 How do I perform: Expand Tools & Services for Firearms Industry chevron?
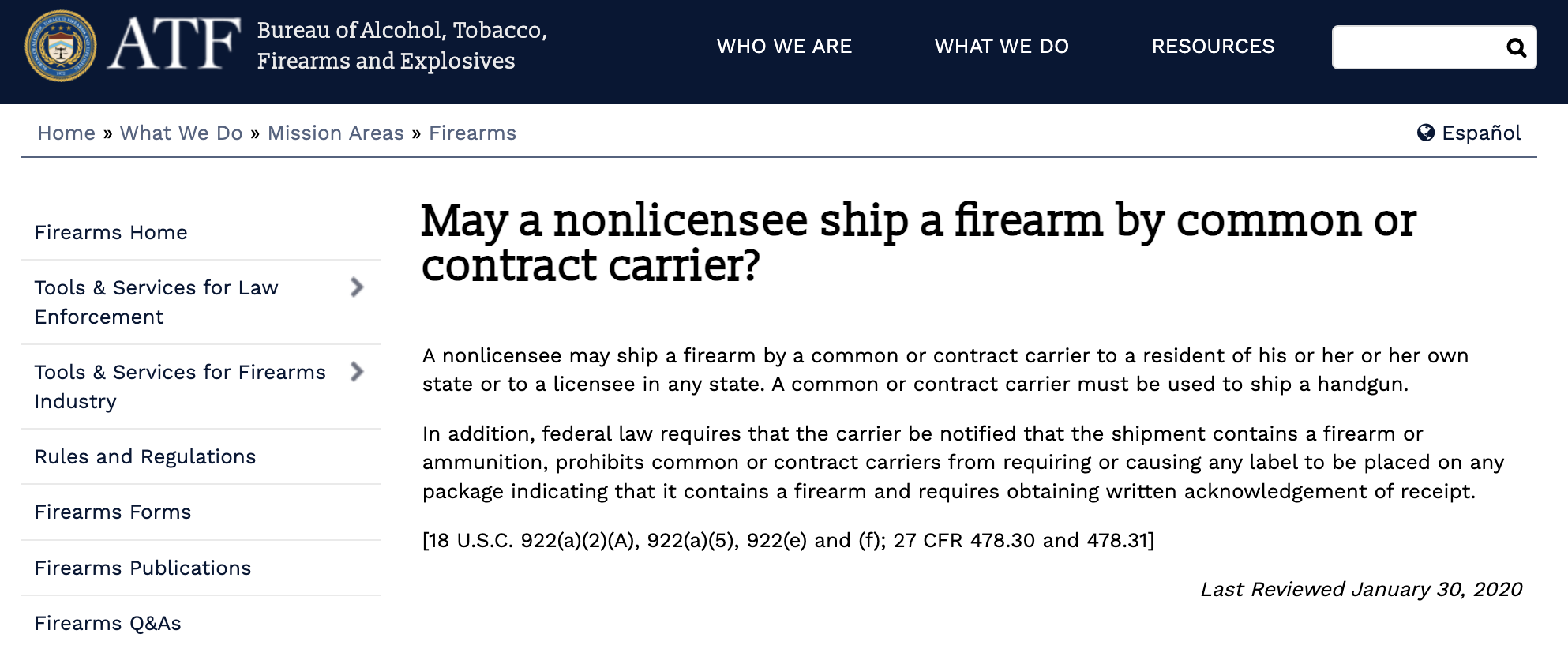(x=357, y=372)
